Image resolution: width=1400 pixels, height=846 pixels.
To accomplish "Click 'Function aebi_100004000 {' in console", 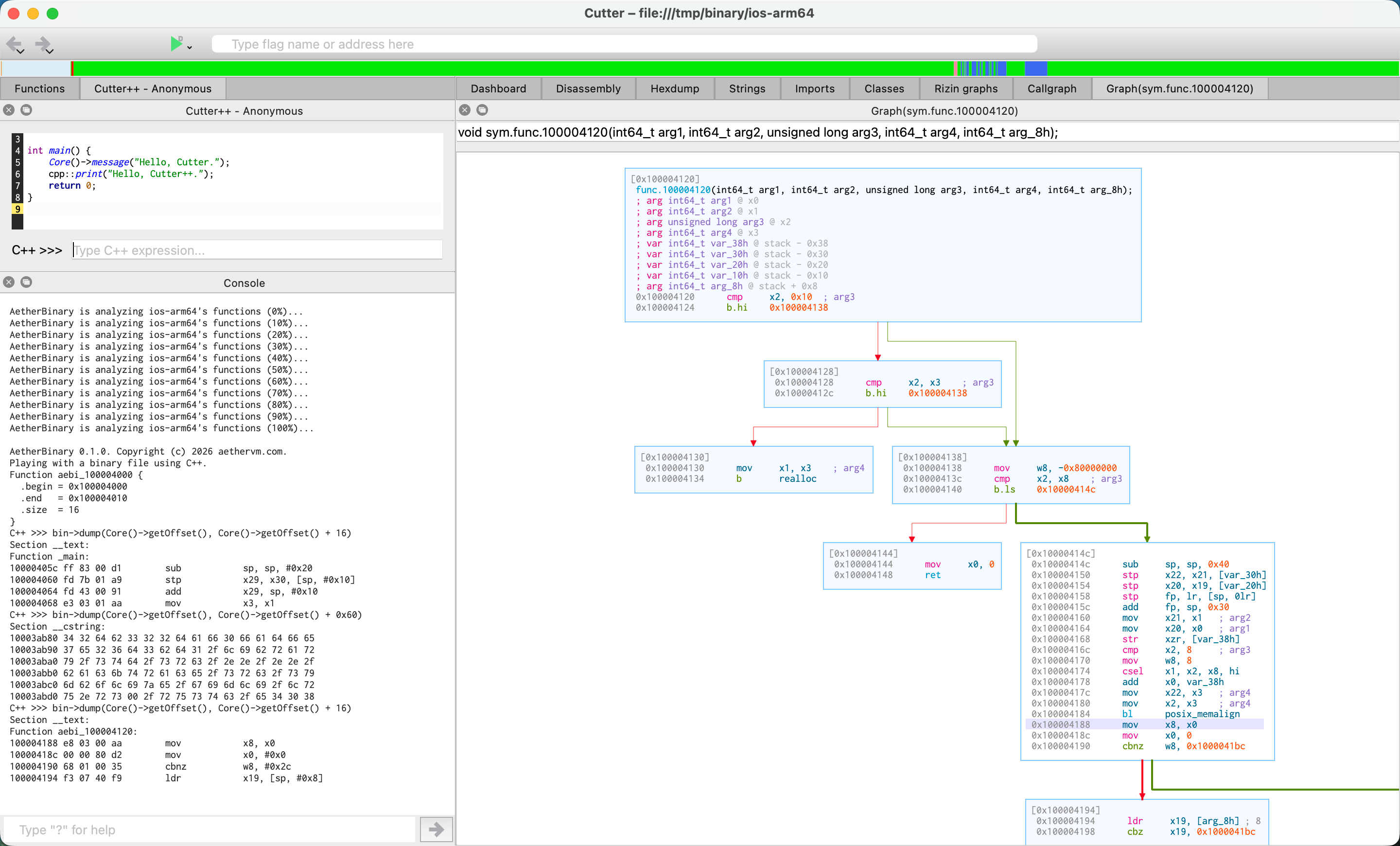I will (76, 475).
